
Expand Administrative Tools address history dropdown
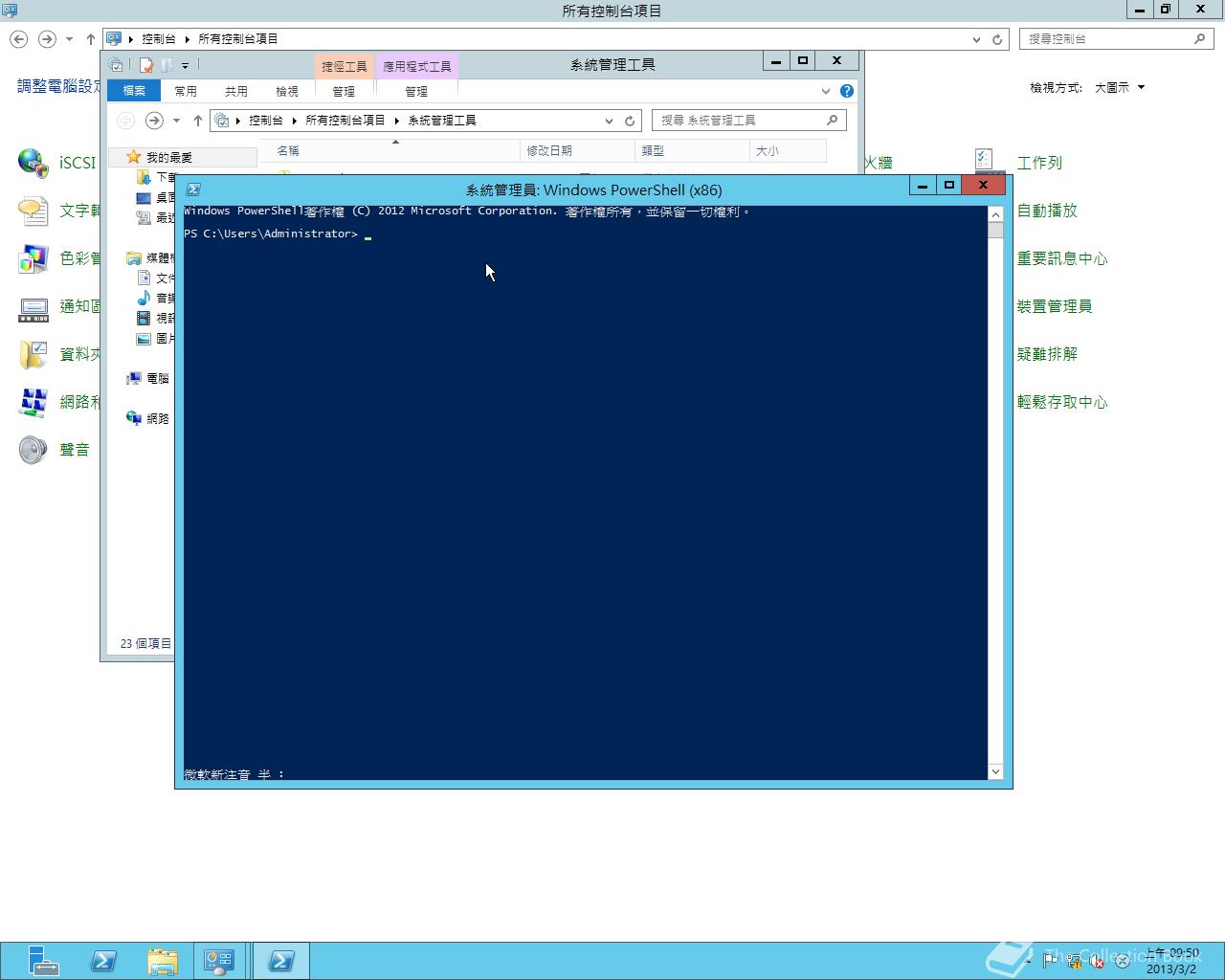[609, 121]
